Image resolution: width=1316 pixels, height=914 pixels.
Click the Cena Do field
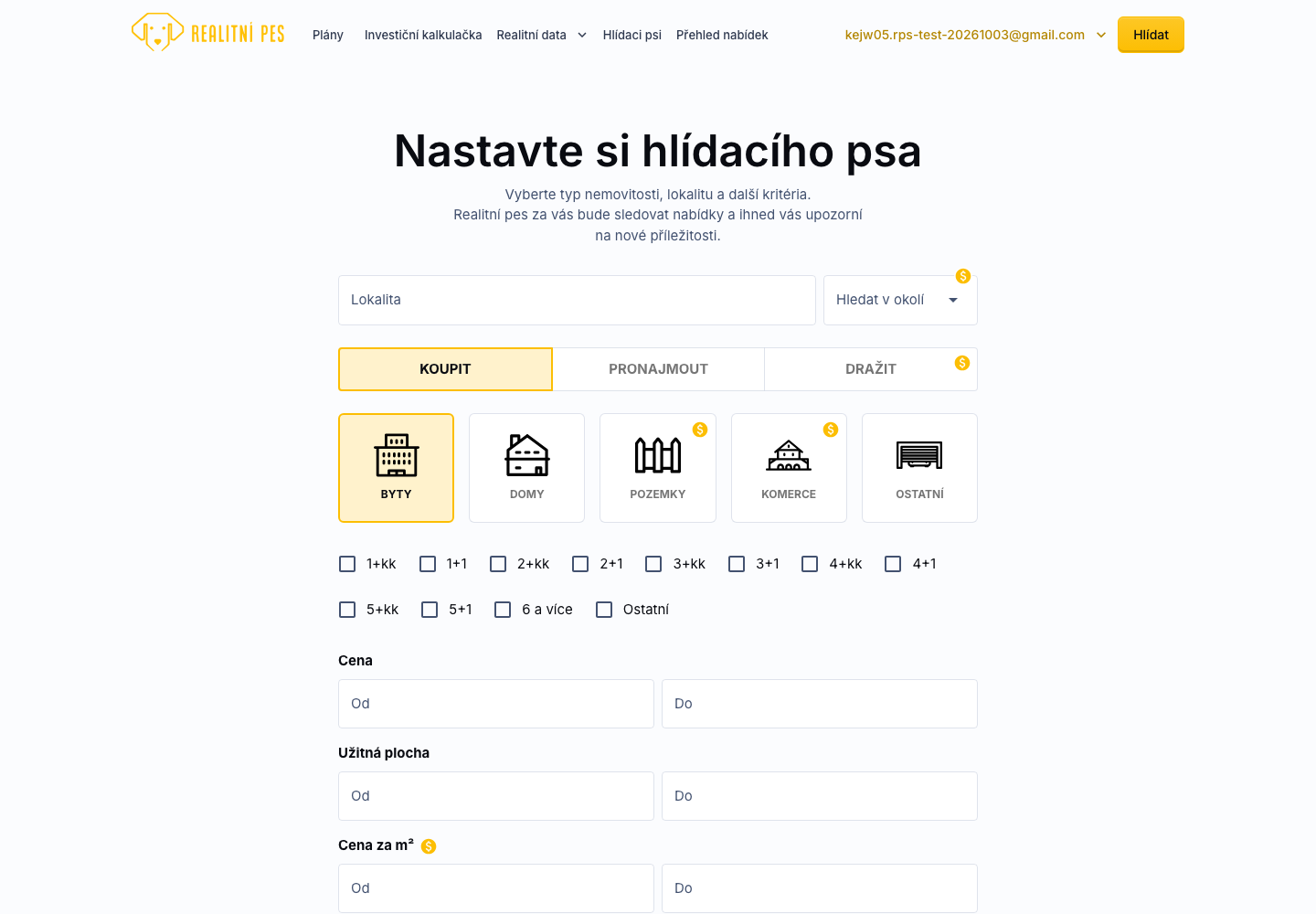point(820,704)
